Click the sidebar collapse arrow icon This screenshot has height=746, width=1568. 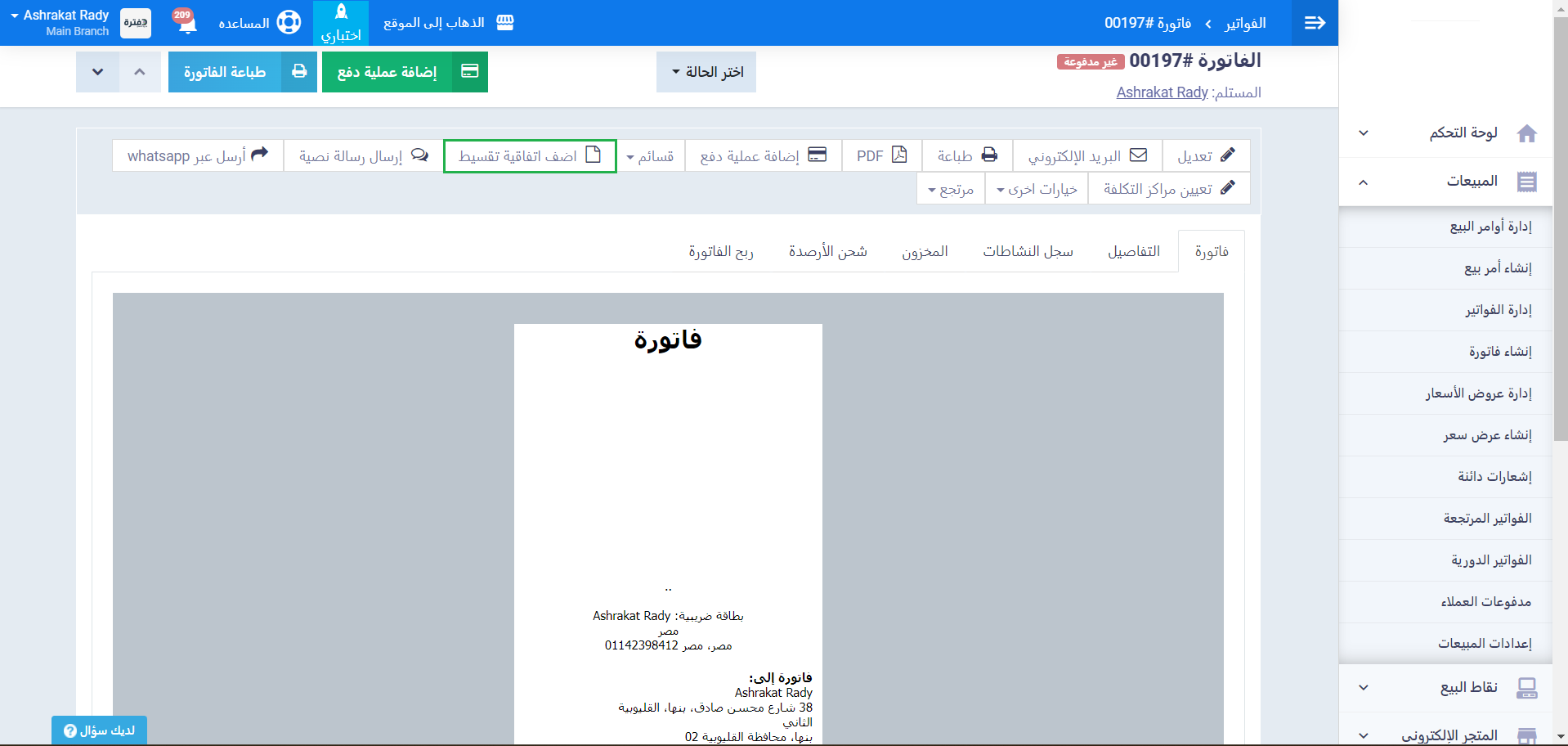(x=1315, y=23)
